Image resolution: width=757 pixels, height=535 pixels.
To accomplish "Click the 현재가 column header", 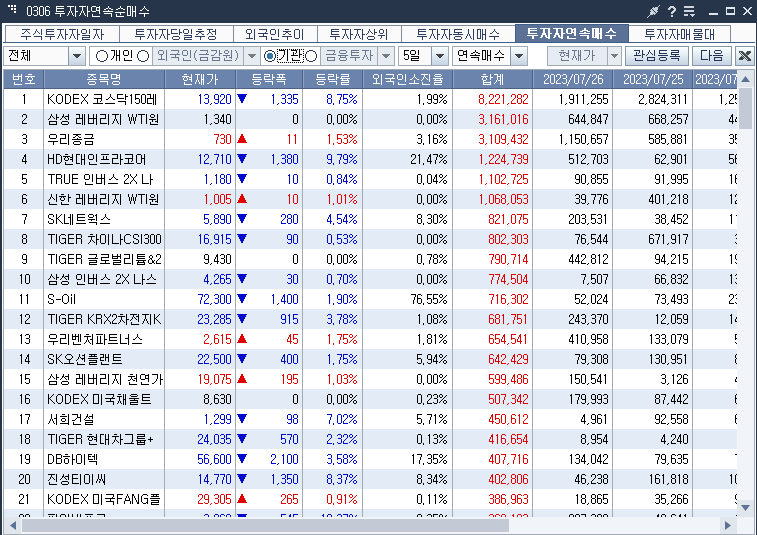I will (x=200, y=79).
